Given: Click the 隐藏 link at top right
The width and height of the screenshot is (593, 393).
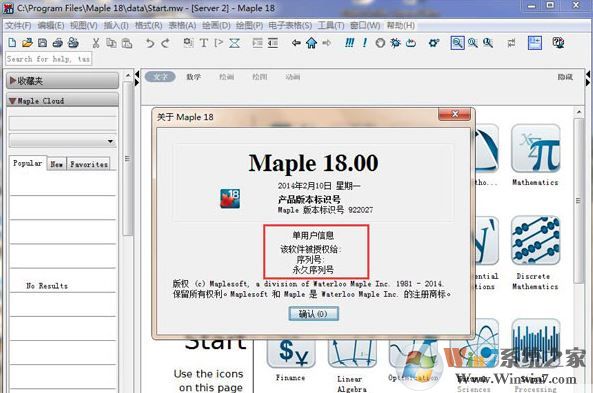Looking at the screenshot, I should [565, 77].
